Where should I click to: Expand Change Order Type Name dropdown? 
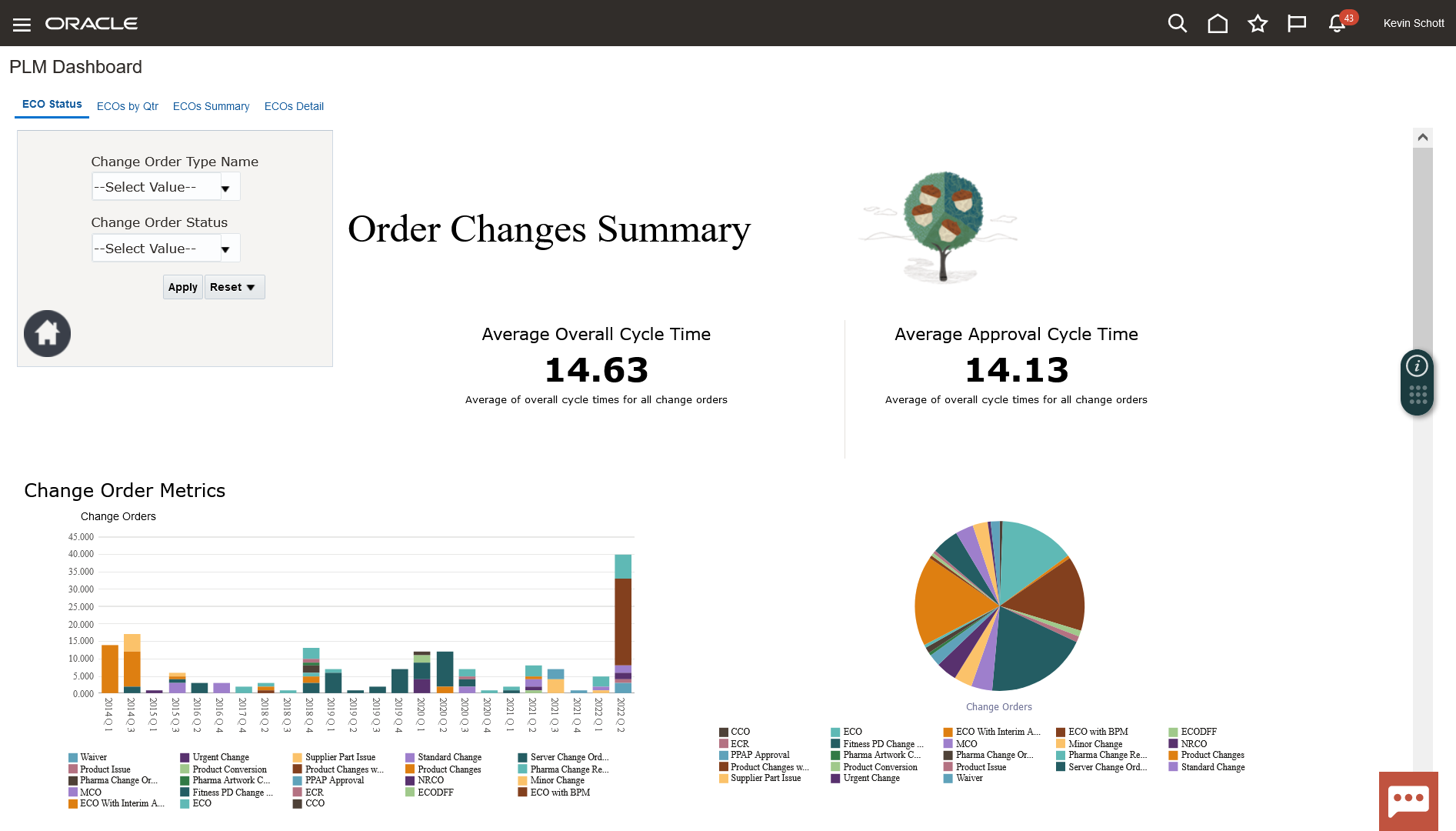[225, 188]
